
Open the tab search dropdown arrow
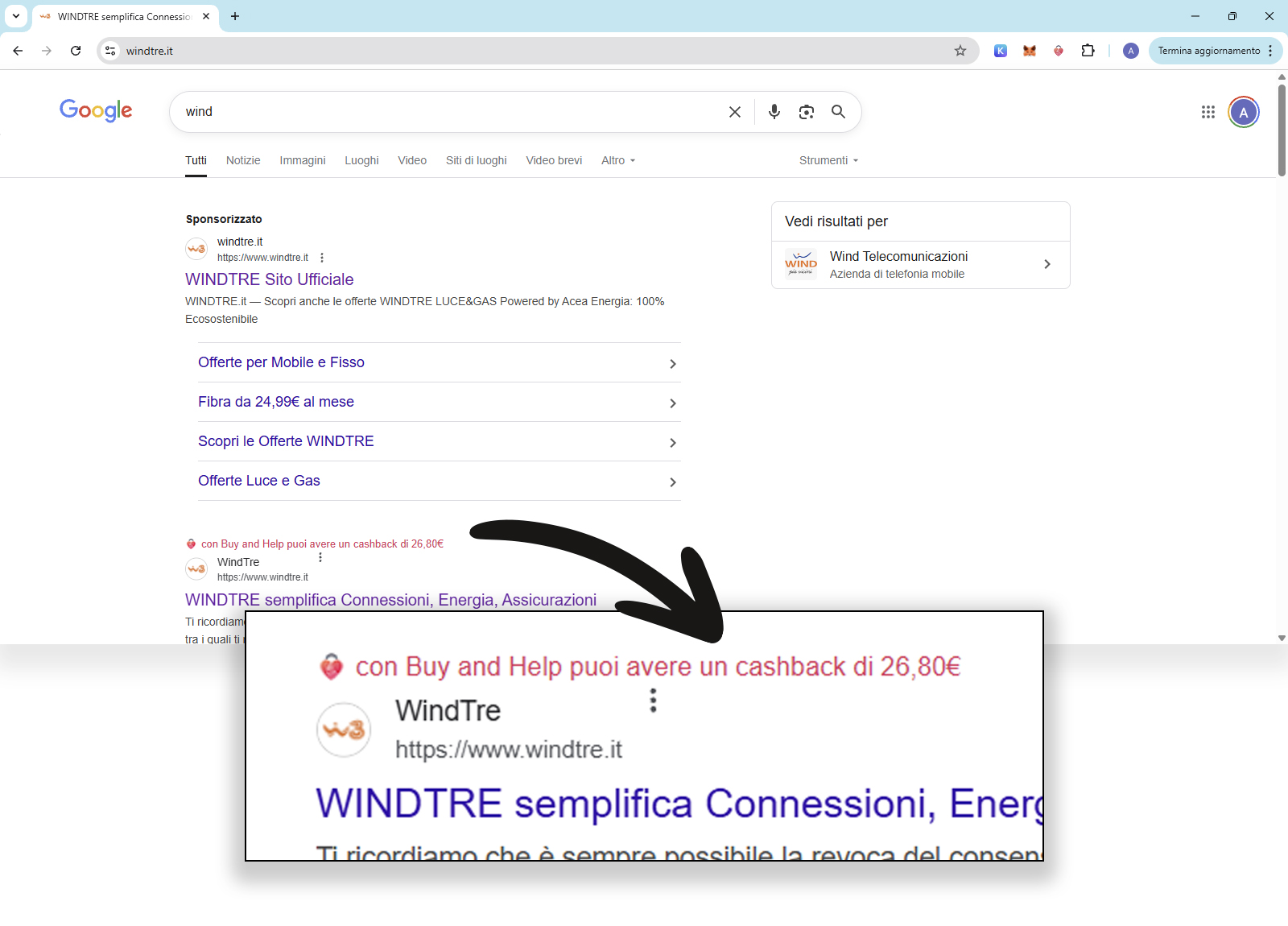click(x=16, y=16)
